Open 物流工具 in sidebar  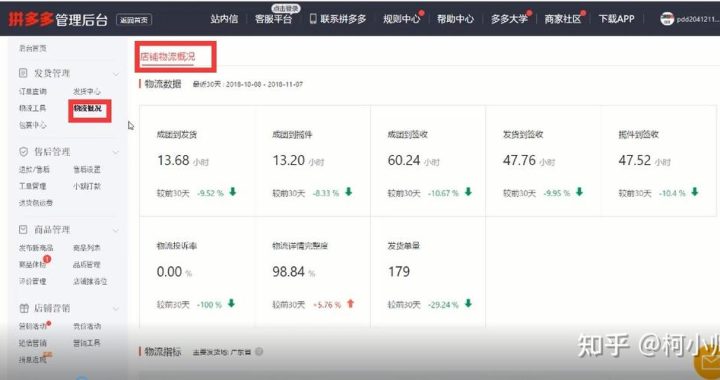[33, 108]
